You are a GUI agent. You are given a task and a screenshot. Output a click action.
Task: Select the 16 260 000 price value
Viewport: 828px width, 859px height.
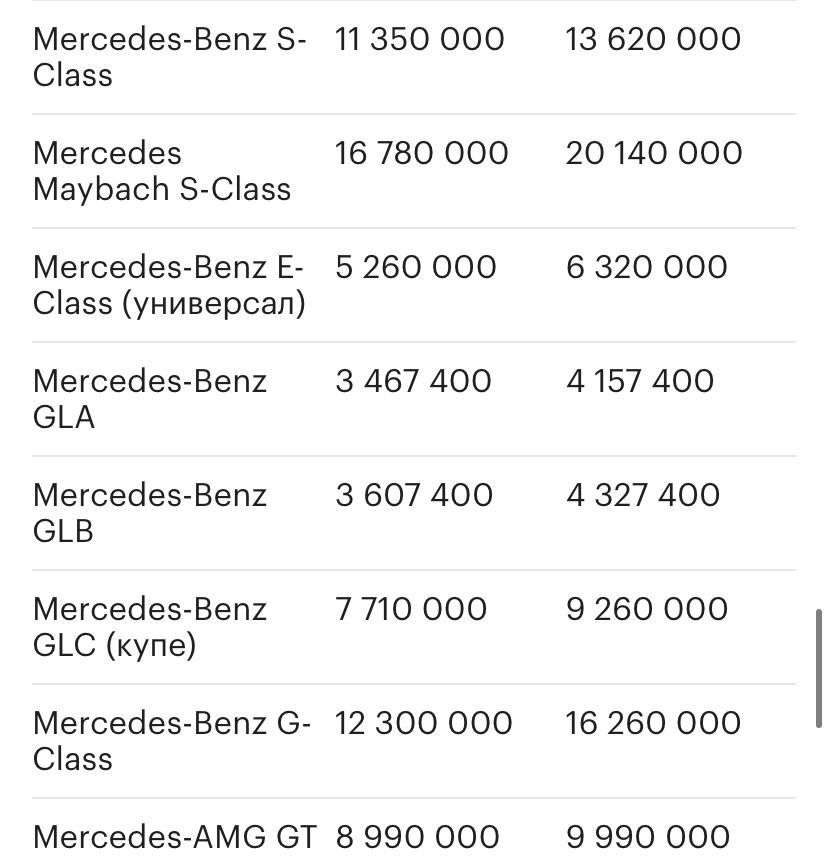[x=653, y=723]
